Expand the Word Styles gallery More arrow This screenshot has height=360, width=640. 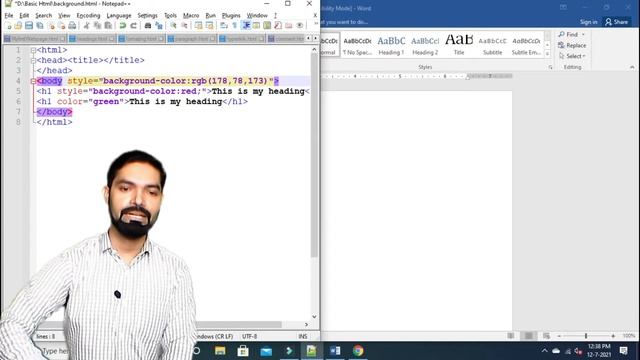click(547, 53)
